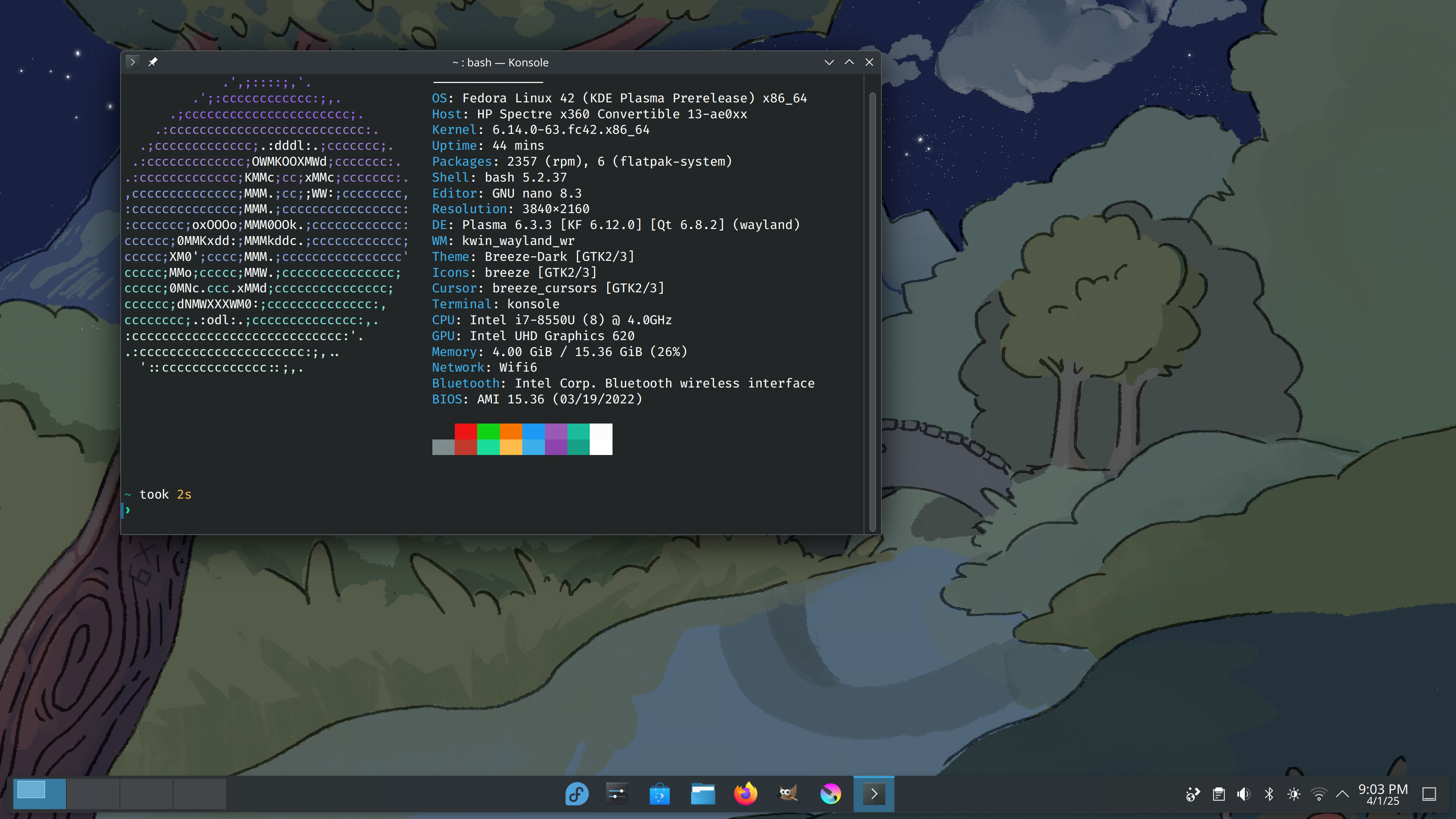Open the Konsole window menu icon
This screenshot has width=1456, height=819.
(x=132, y=62)
